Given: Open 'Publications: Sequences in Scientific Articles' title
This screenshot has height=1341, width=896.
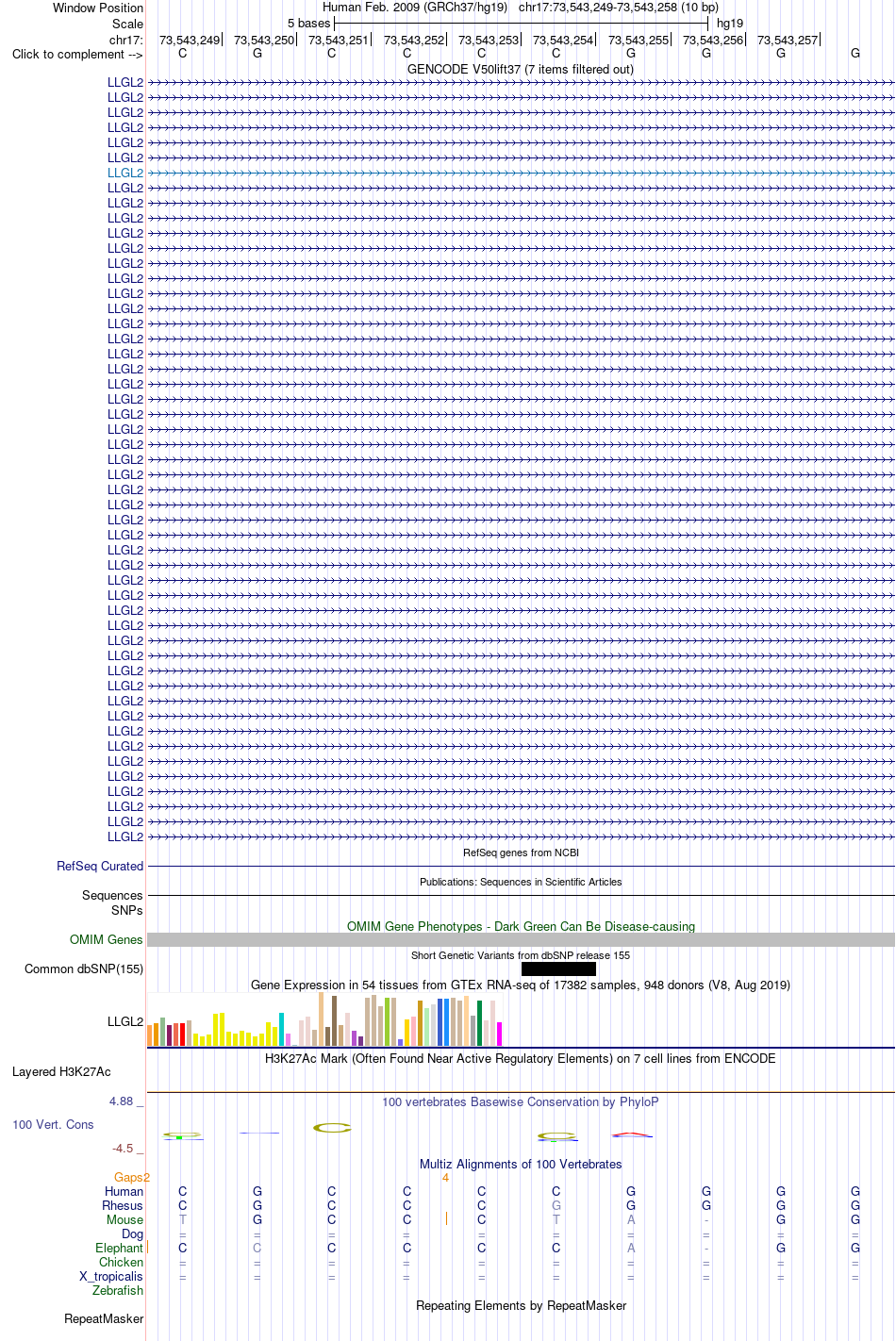Looking at the screenshot, I should pos(521,882).
